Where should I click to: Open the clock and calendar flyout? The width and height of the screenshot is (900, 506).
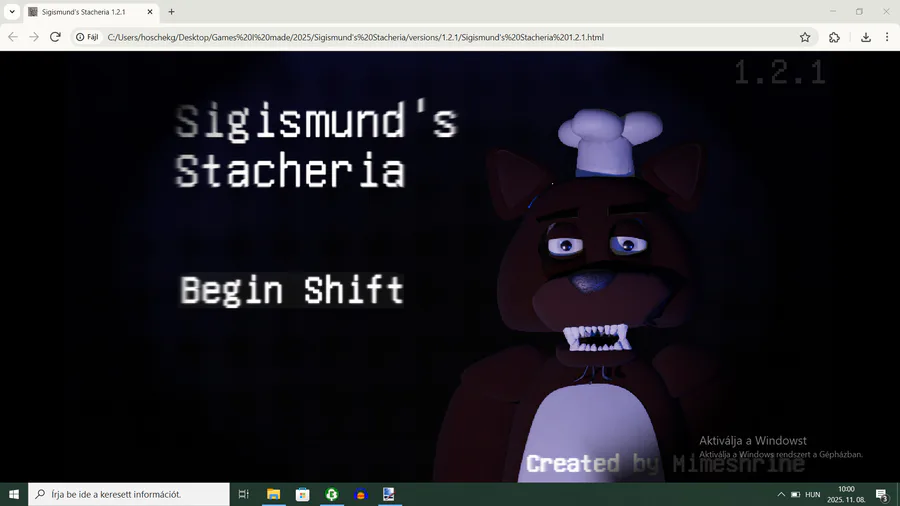[x=846, y=494]
